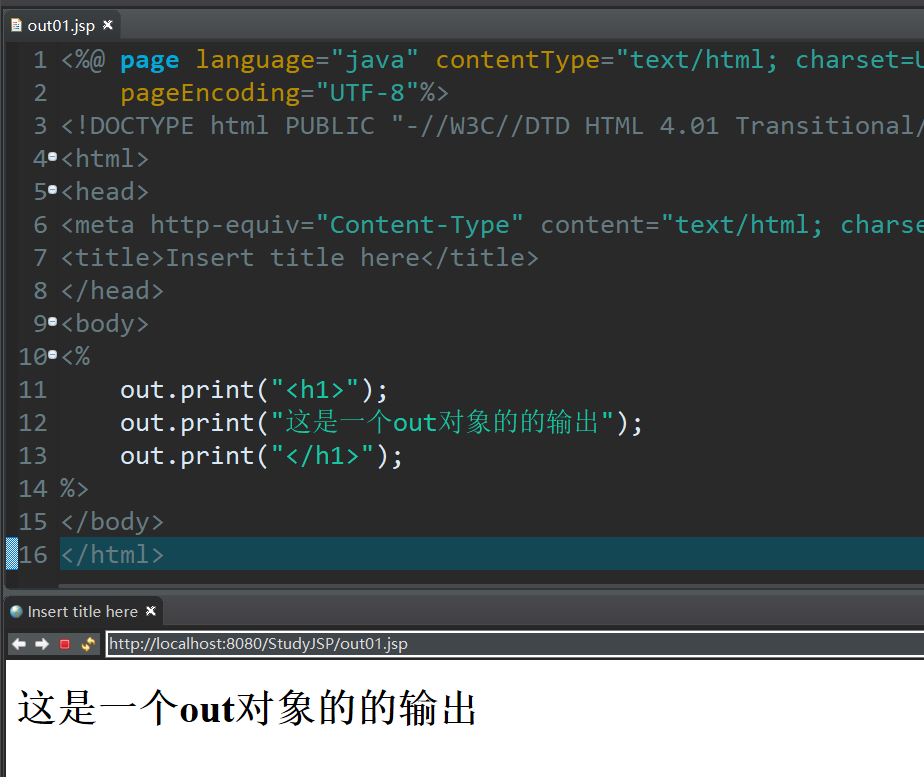Click the JSP file icon on out01.jsp tab
The width and height of the screenshot is (924, 777).
coord(16,25)
